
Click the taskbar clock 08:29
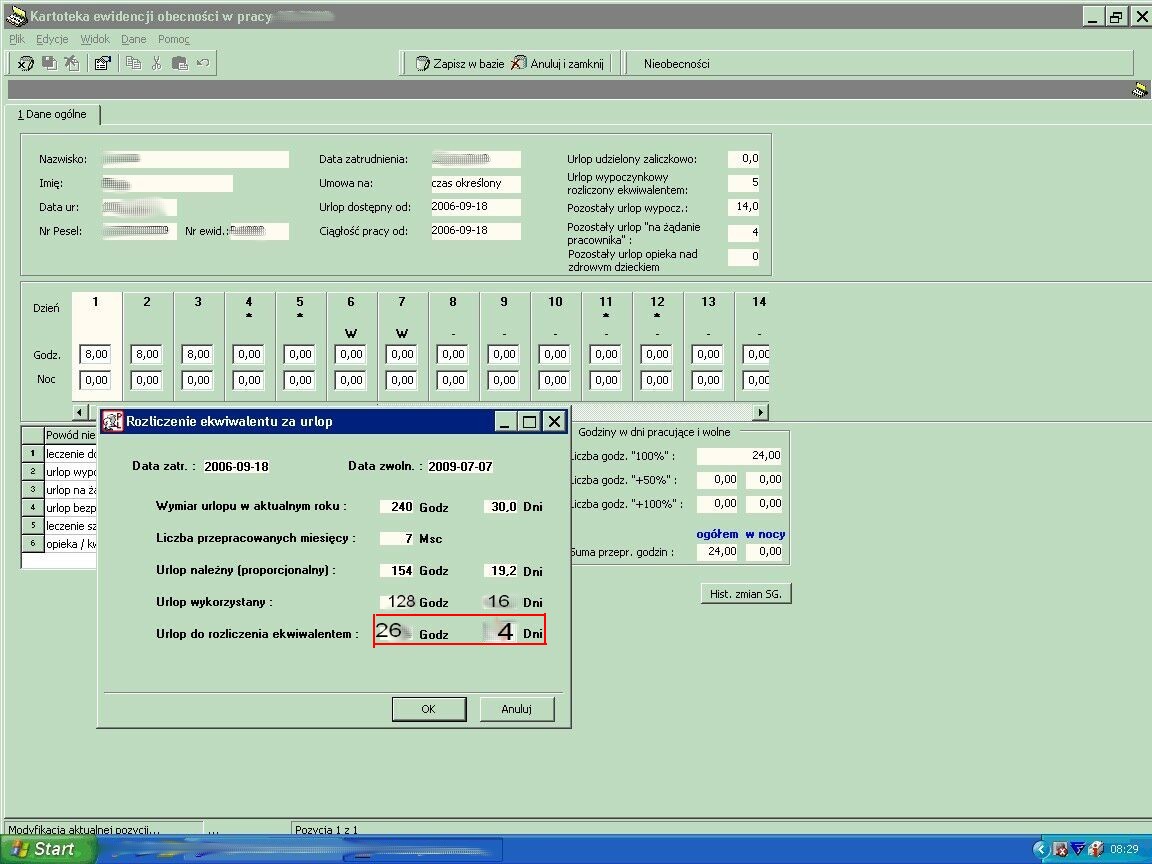[1124, 850]
